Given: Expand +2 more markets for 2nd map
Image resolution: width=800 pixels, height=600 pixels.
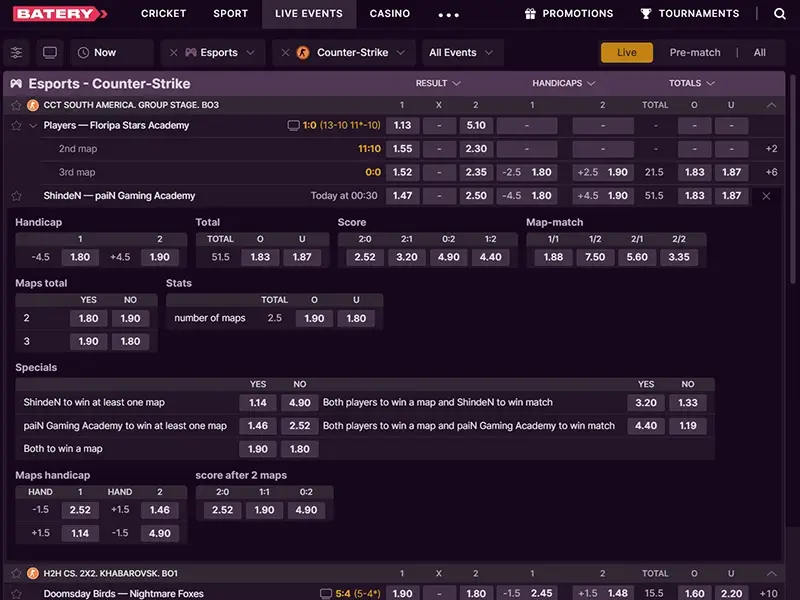Looking at the screenshot, I should [x=771, y=149].
